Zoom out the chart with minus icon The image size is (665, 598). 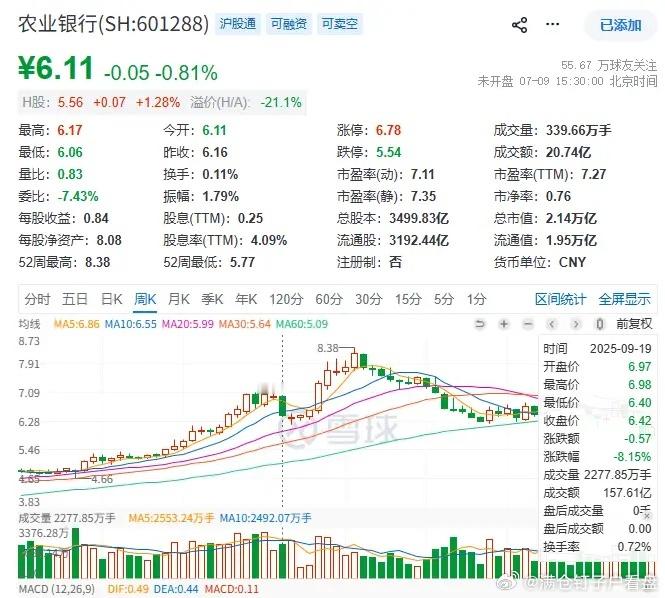(528, 324)
